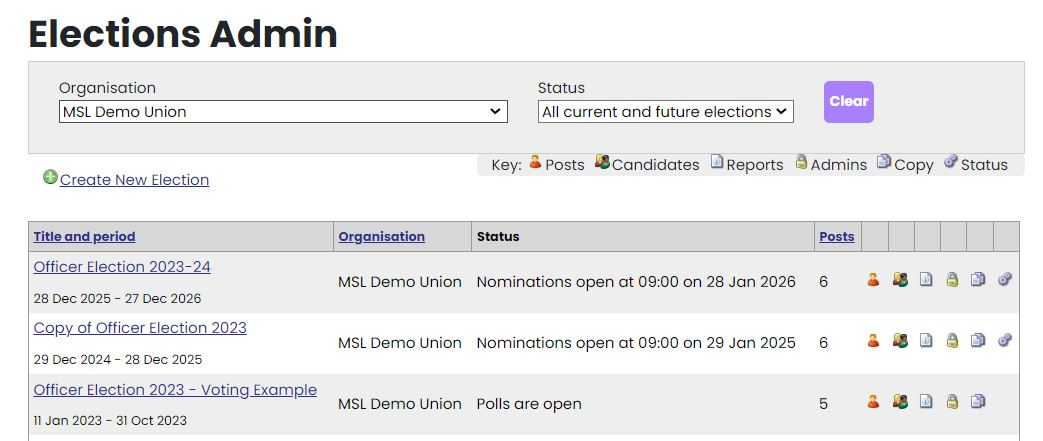
Task: Open Candidates icon for Officer Election 2023-24
Action: click(900, 281)
